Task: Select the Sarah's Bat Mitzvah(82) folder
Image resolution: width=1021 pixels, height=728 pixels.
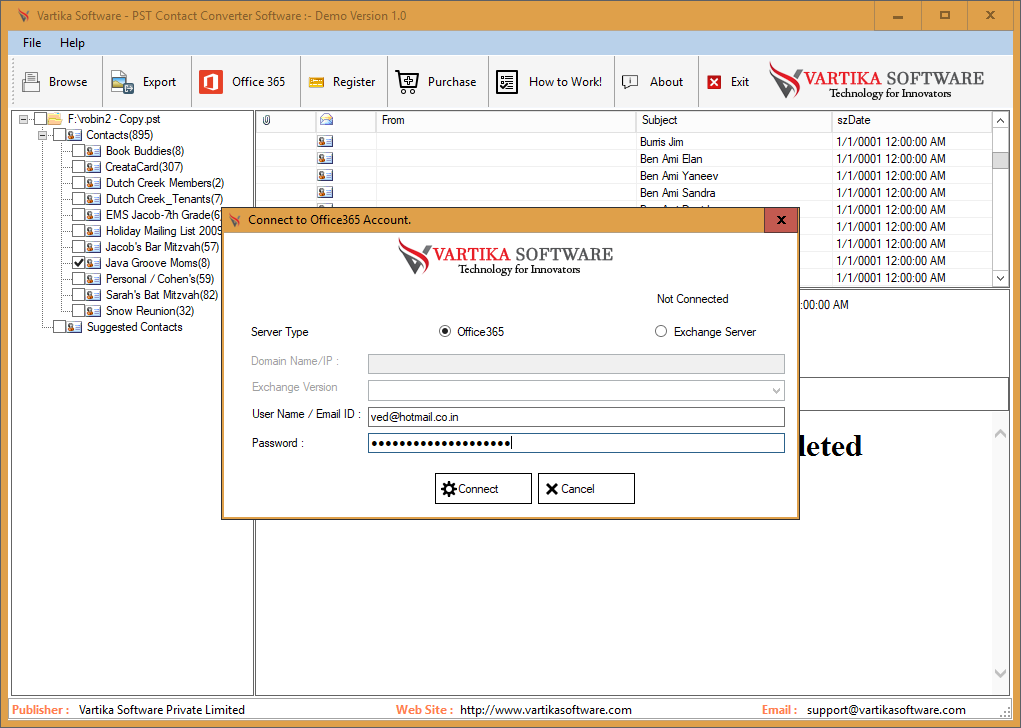Action: click(x=161, y=295)
